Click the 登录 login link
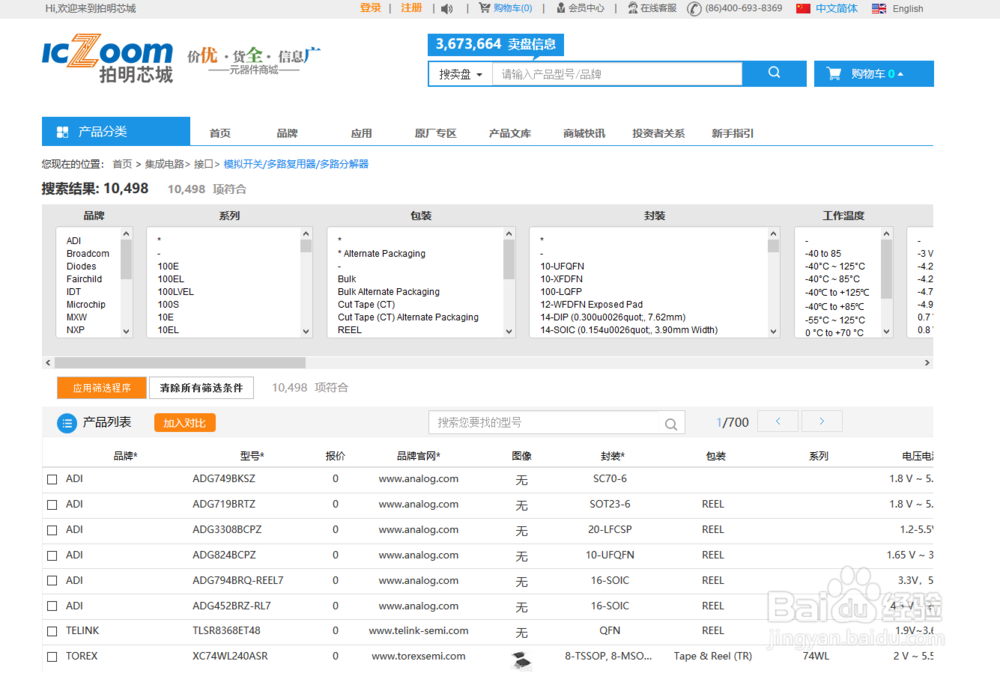 [x=370, y=8]
